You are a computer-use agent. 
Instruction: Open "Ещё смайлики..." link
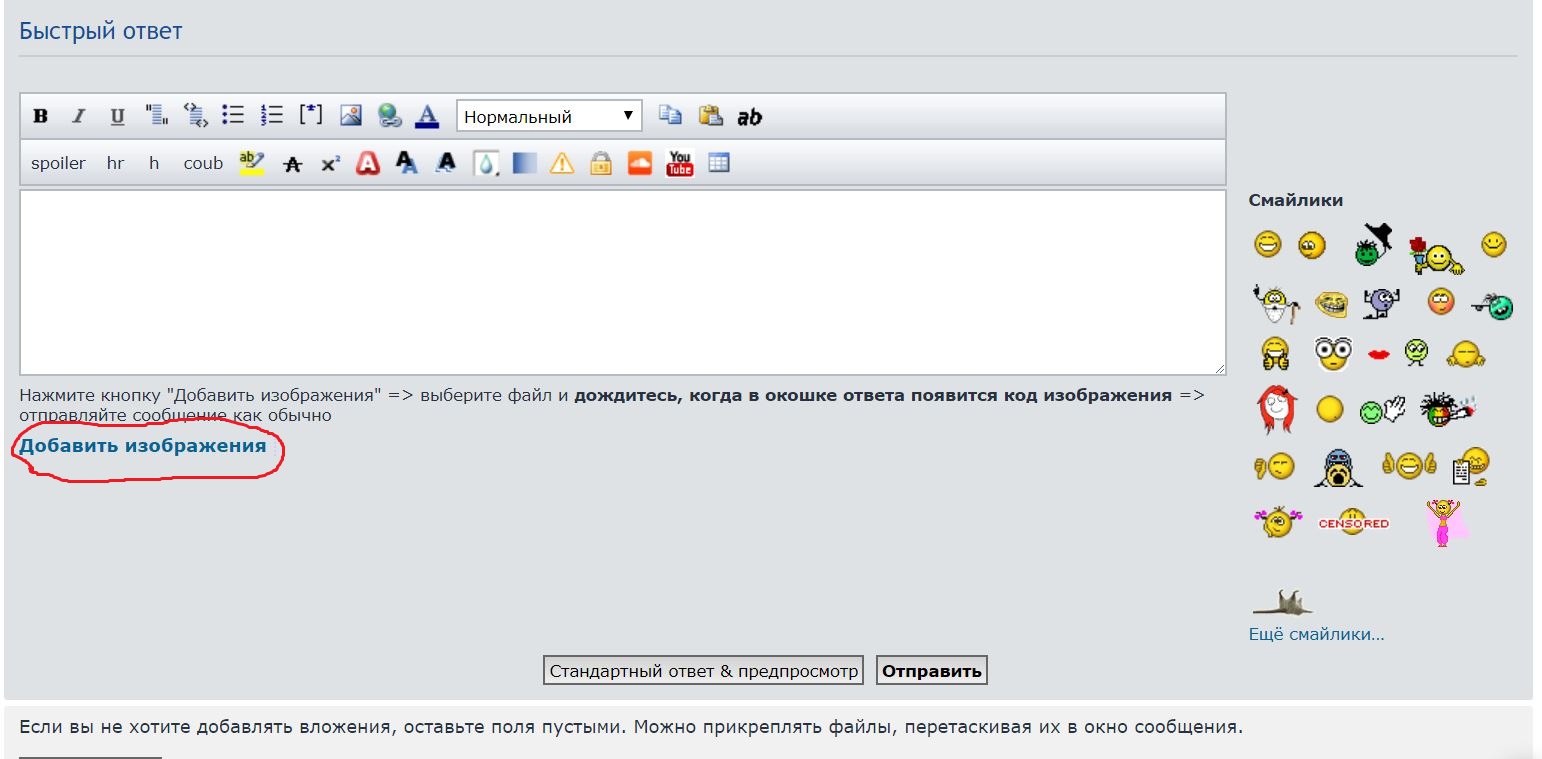(1316, 634)
